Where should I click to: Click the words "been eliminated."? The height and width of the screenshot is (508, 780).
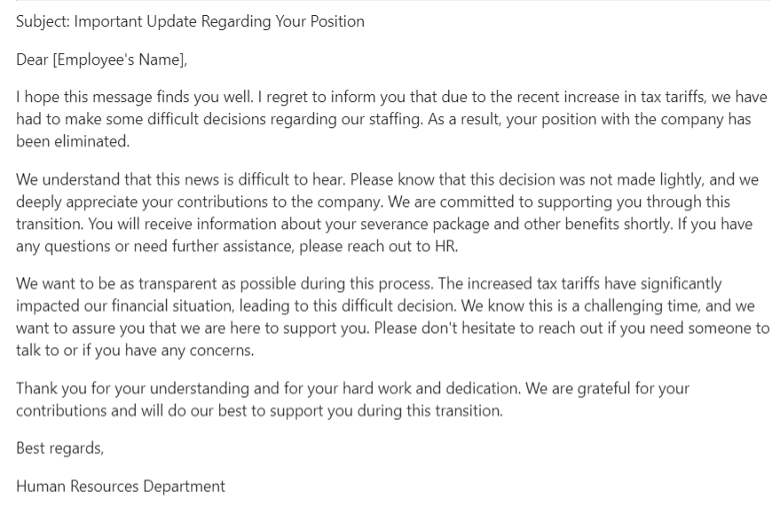point(73,141)
